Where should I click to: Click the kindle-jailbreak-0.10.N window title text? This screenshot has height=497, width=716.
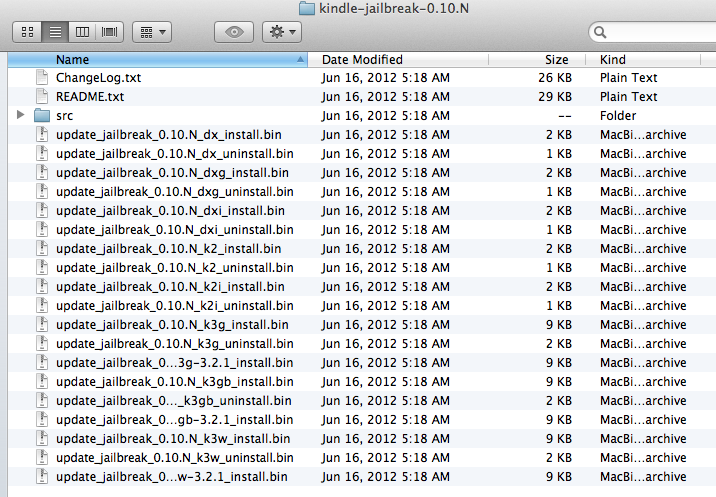[x=394, y=8]
